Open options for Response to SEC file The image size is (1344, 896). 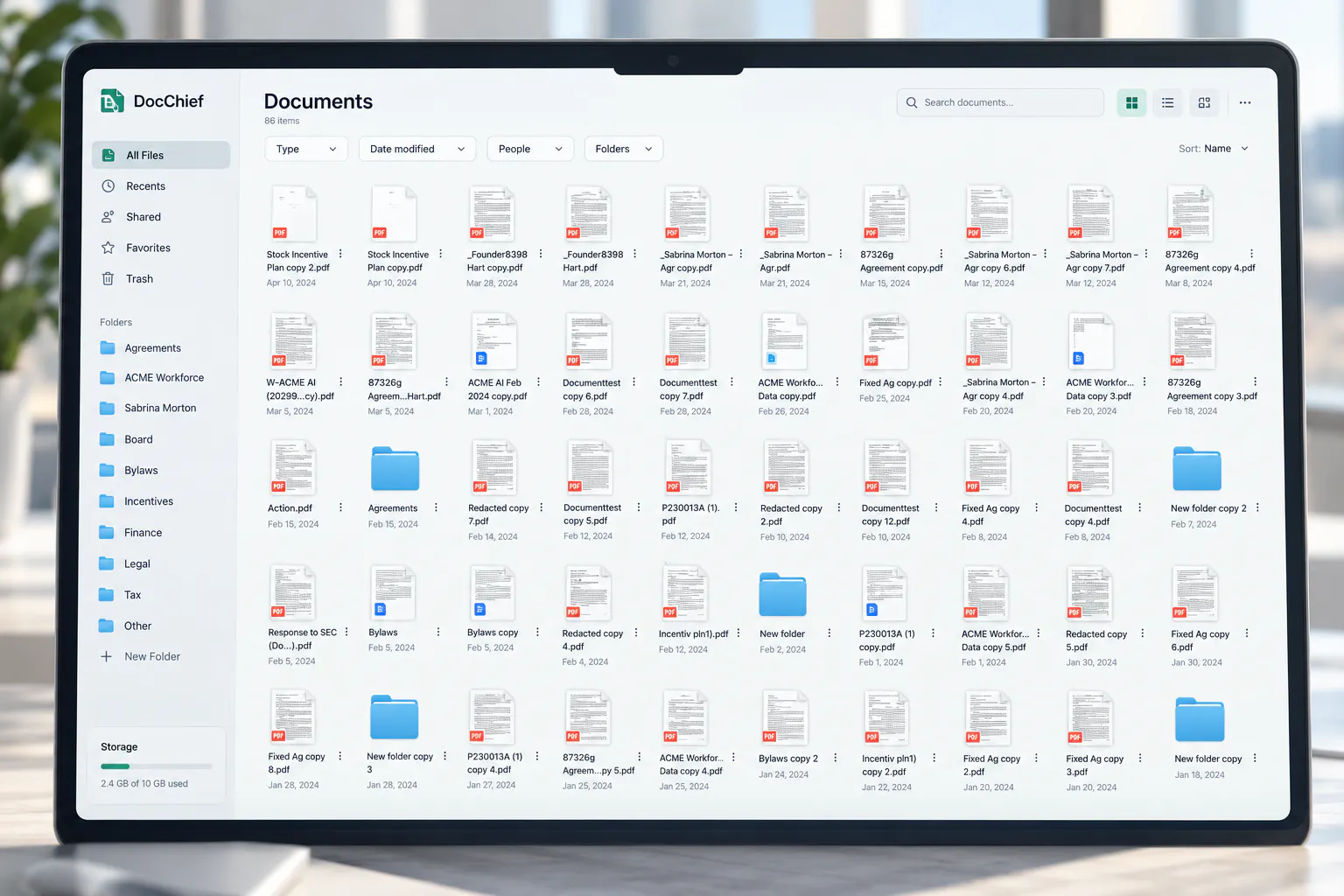coord(346,632)
